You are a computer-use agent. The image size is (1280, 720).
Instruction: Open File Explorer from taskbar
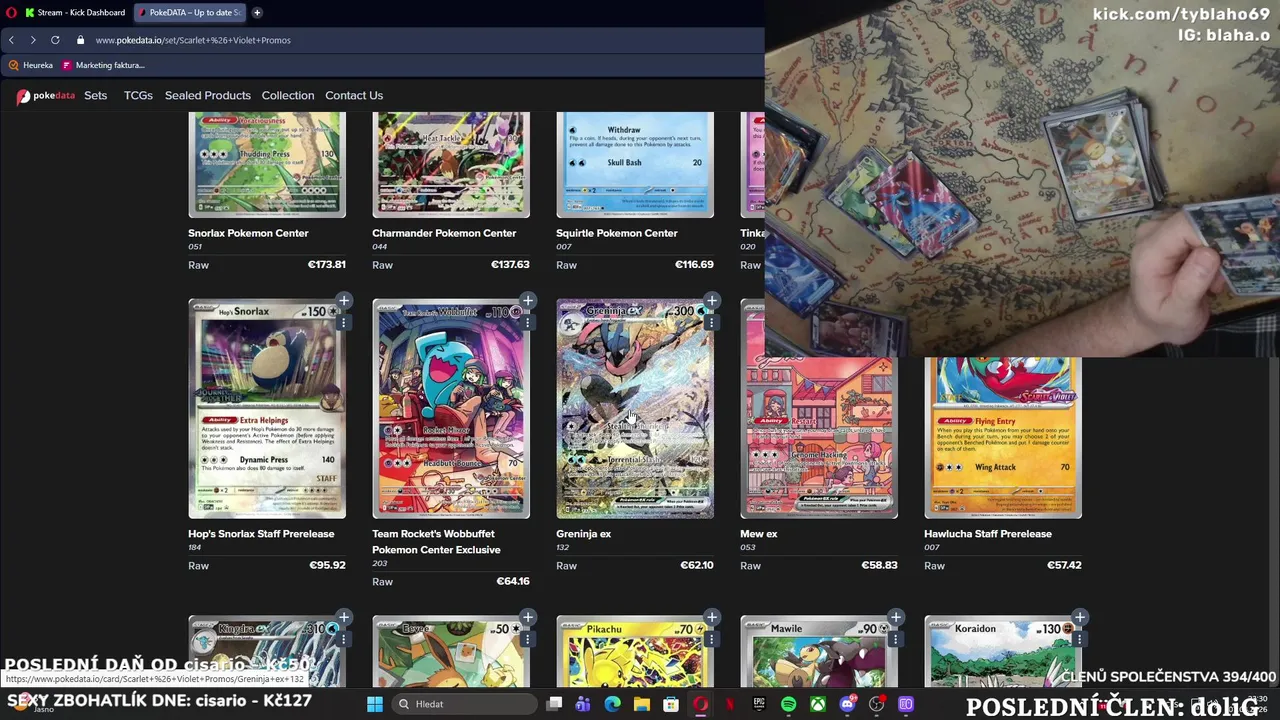pyautogui.click(x=642, y=704)
